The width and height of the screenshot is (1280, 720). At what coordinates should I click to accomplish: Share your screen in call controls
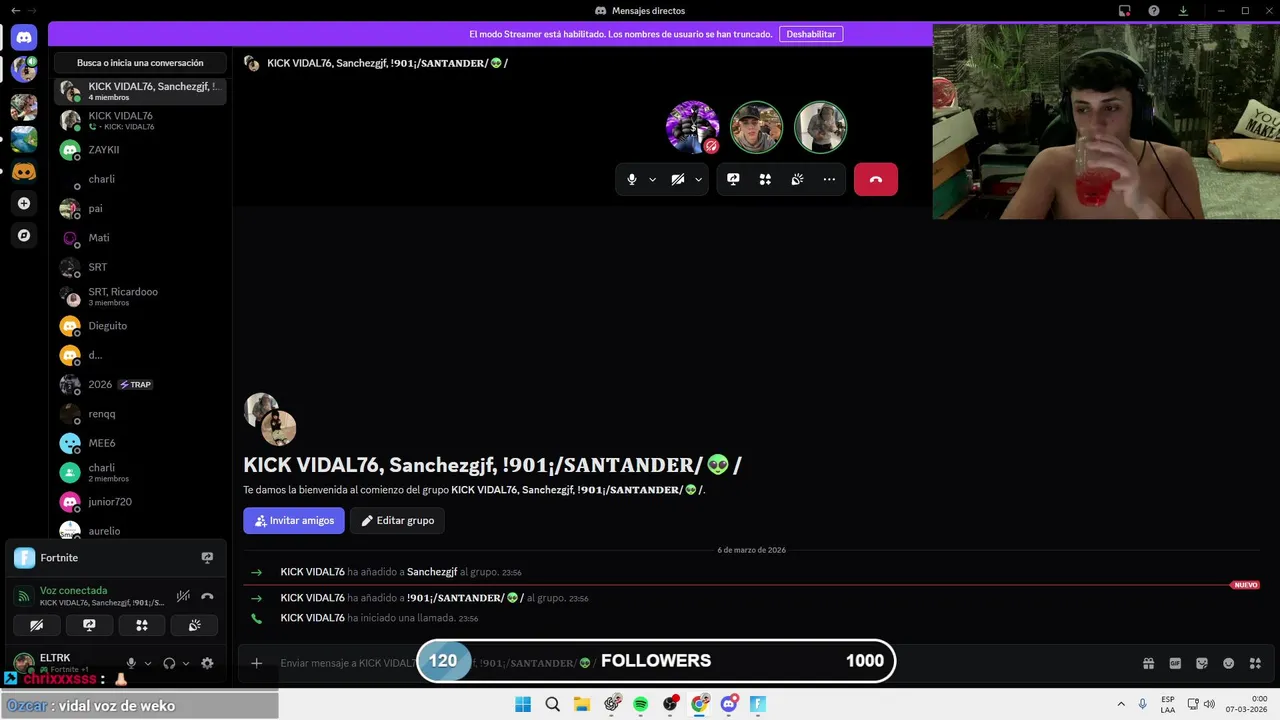tap(733, 179)
